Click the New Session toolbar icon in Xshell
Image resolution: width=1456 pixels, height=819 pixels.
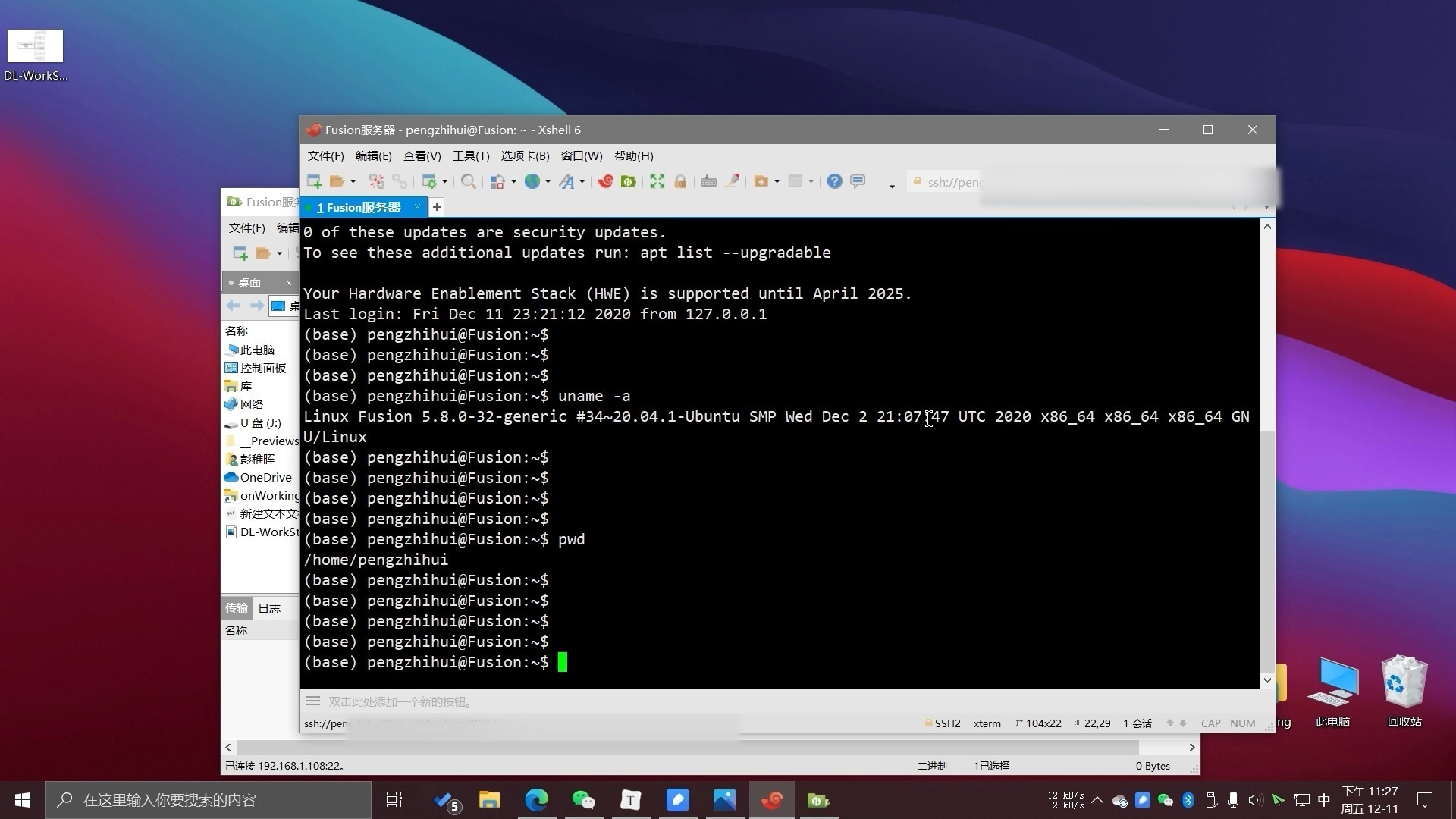[313, 181]
